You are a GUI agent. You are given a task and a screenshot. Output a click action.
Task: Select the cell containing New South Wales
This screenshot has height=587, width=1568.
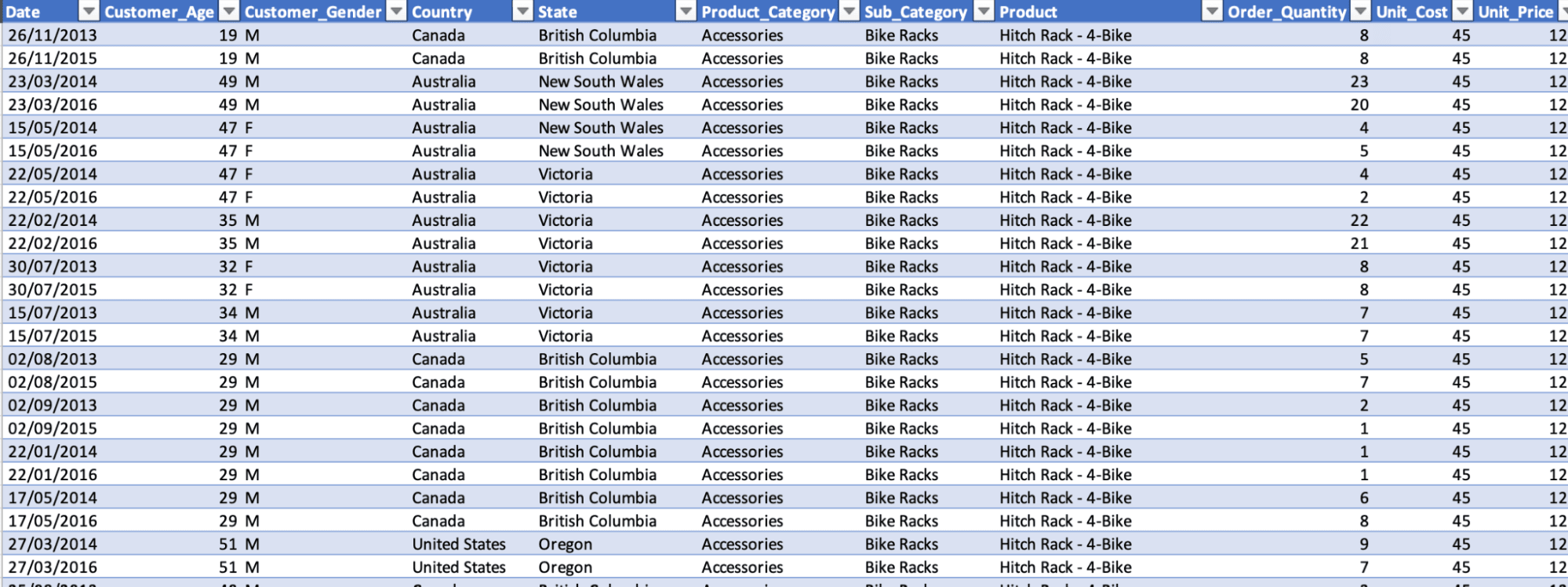click(600, 81)
